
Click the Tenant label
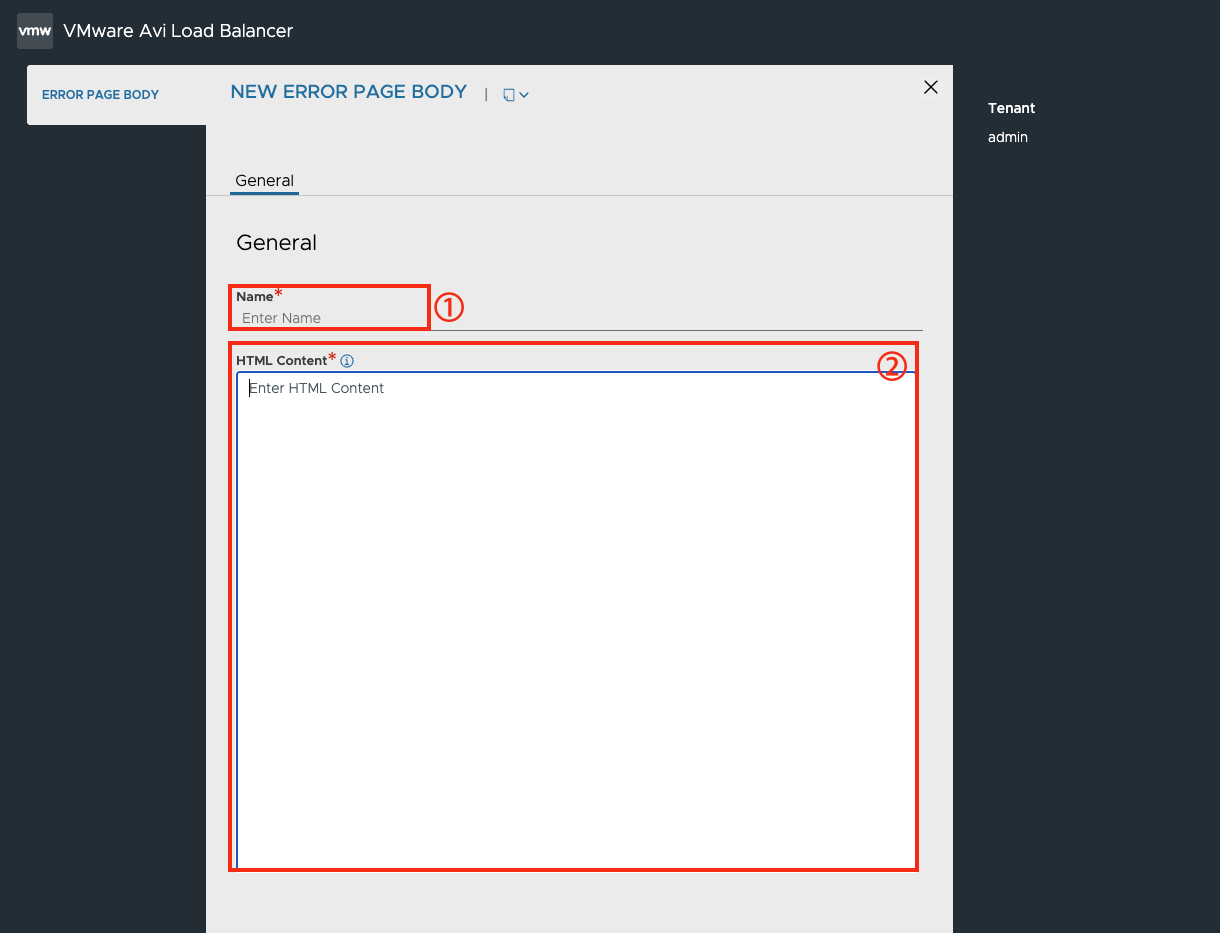(1012, 108)
